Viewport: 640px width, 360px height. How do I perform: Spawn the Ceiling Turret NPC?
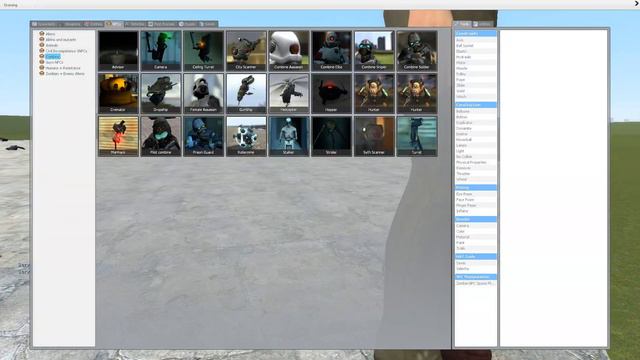[x=203, y=51]
